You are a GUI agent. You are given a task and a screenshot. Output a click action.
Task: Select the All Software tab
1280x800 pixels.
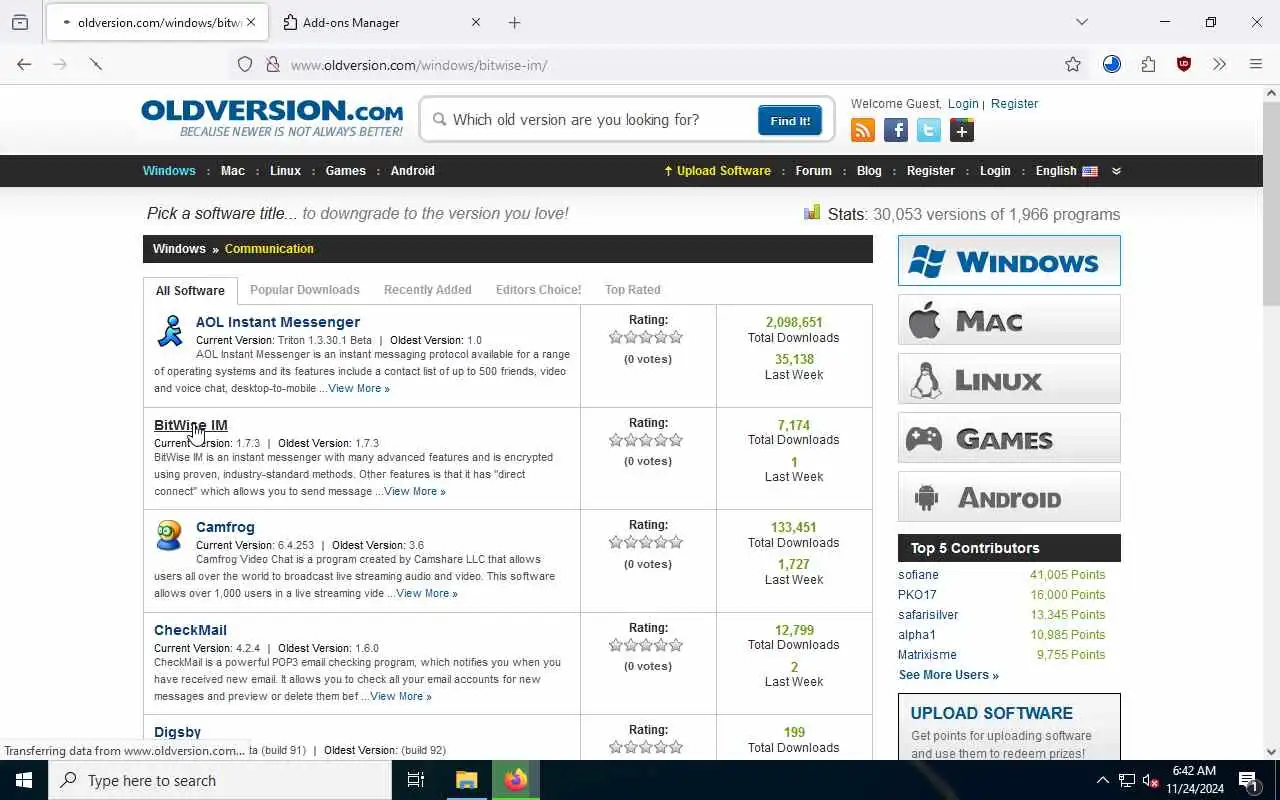190,291
